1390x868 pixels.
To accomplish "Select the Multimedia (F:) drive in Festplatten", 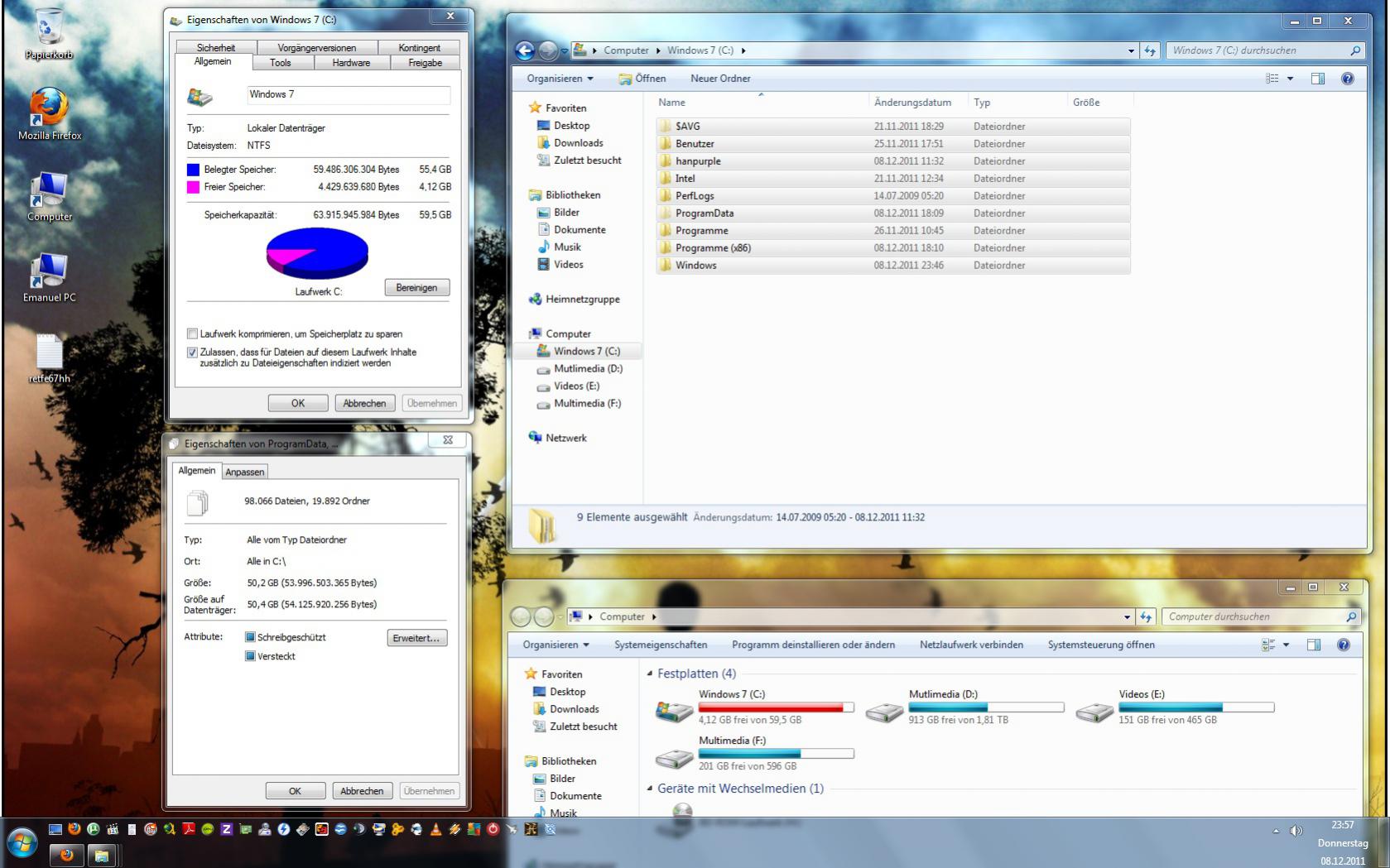I will [754, 753].
